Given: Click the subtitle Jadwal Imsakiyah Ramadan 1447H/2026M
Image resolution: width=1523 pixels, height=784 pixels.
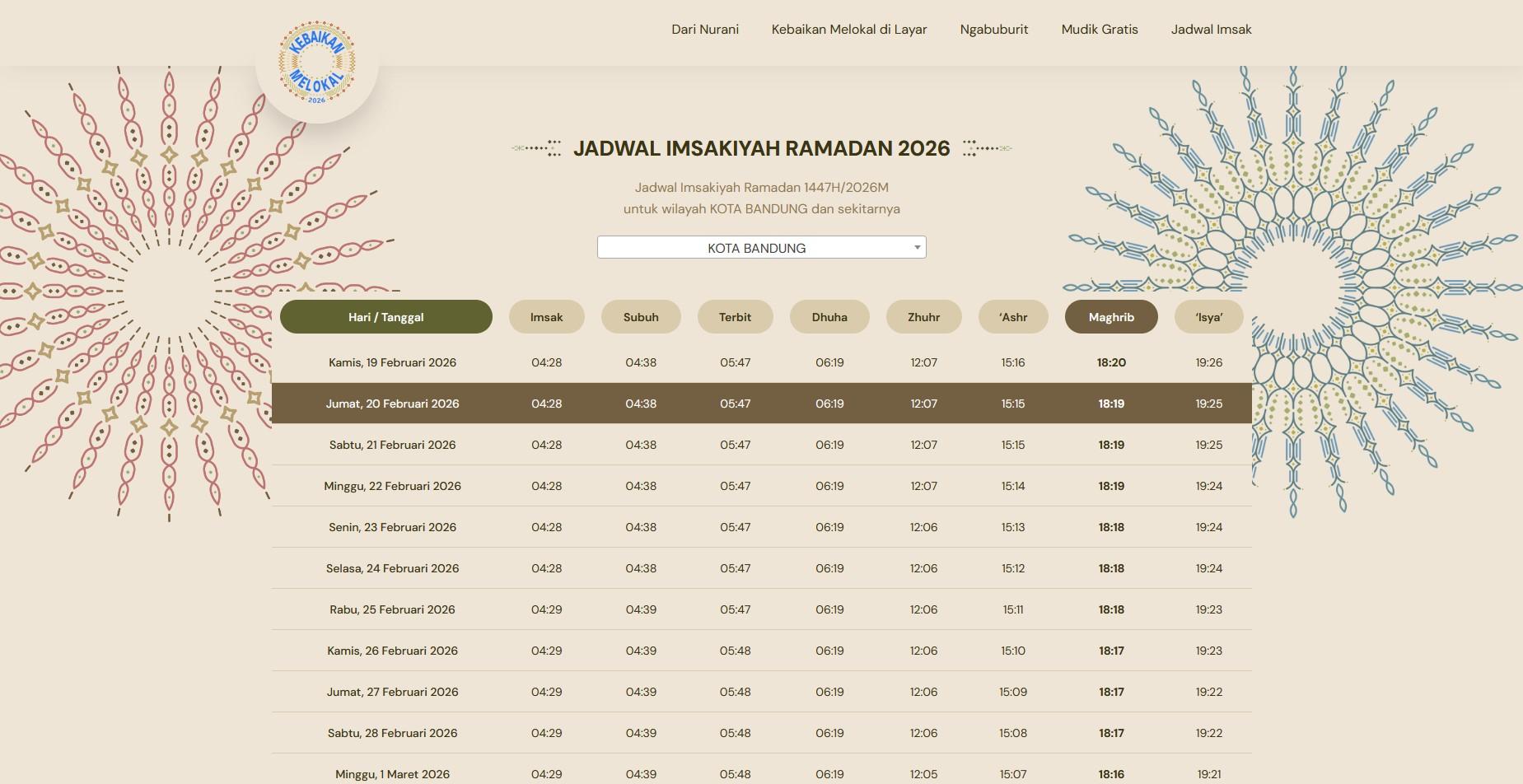Looking at the screenshot, I should point(762,188).
